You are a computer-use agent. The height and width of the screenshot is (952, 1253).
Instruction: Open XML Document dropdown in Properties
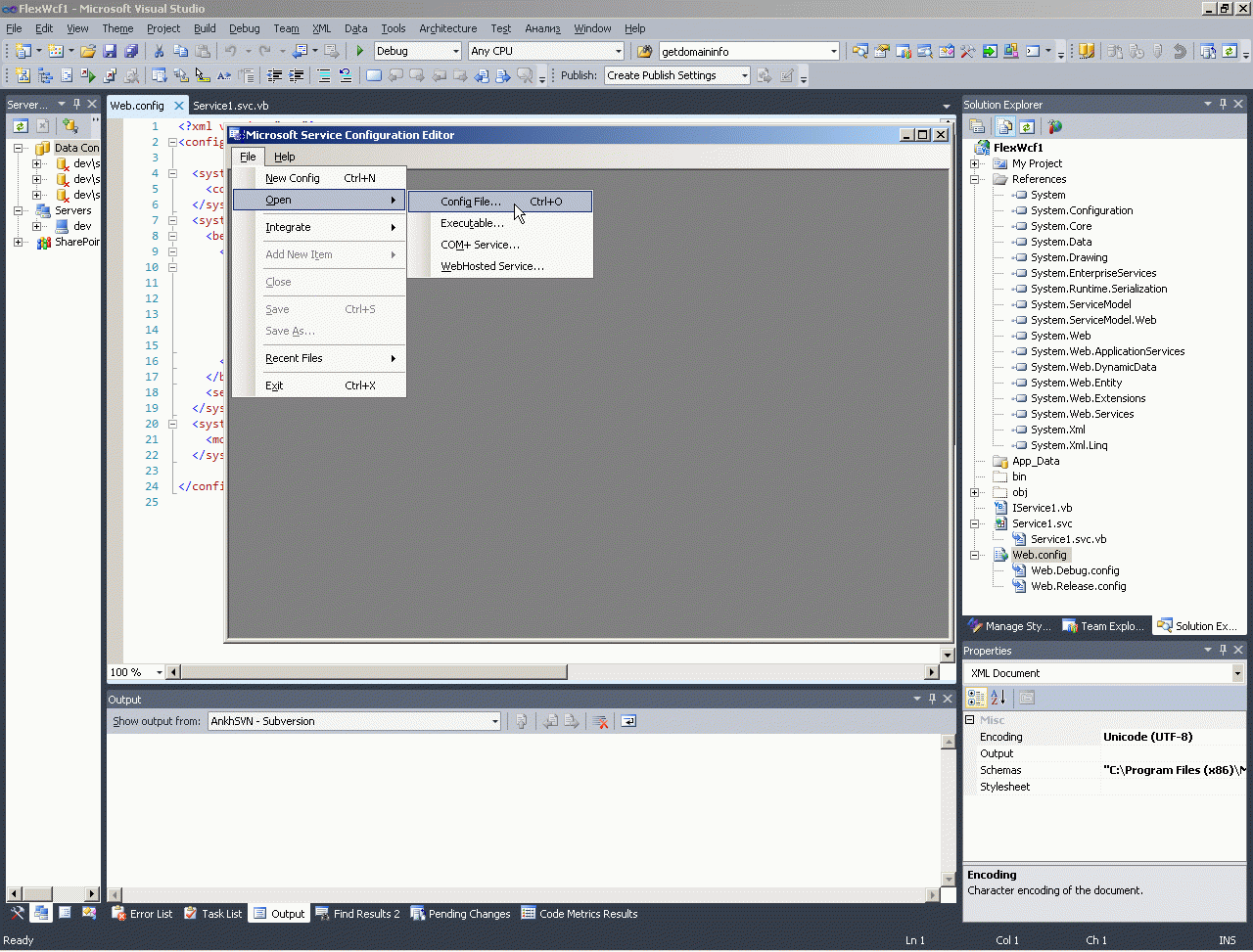(1237, 673)
